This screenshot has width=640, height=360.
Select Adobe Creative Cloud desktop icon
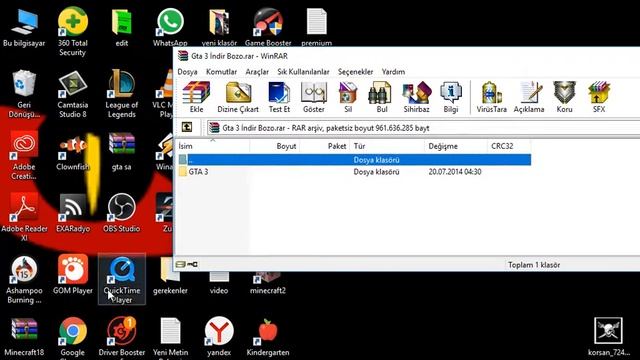tap(24, 156)
